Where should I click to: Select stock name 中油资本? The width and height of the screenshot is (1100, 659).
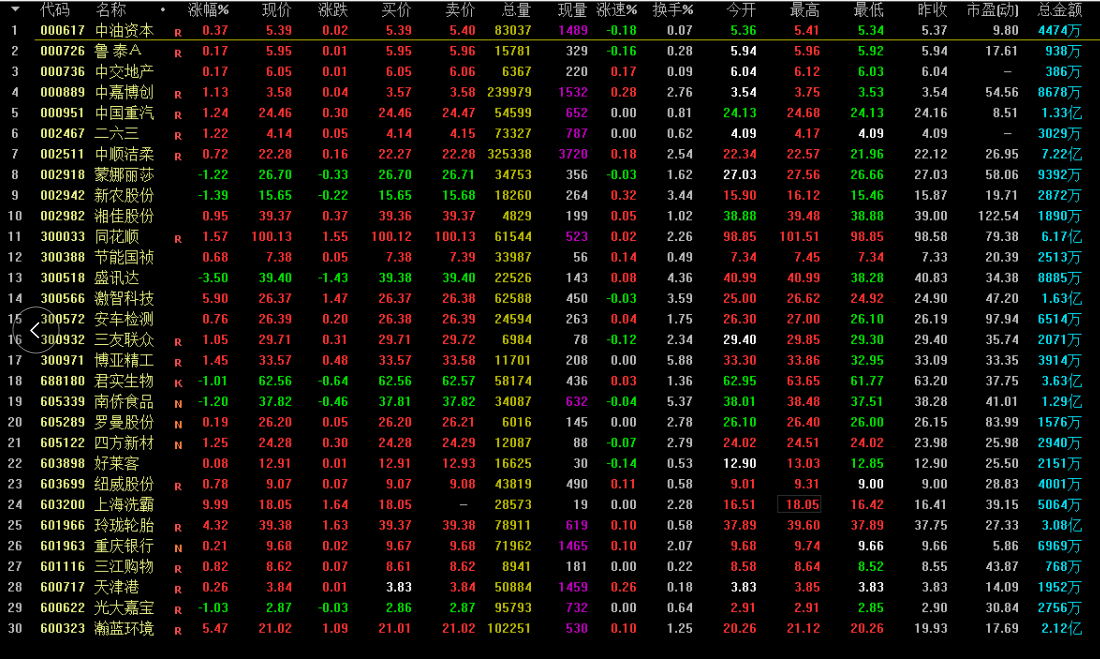124,31
